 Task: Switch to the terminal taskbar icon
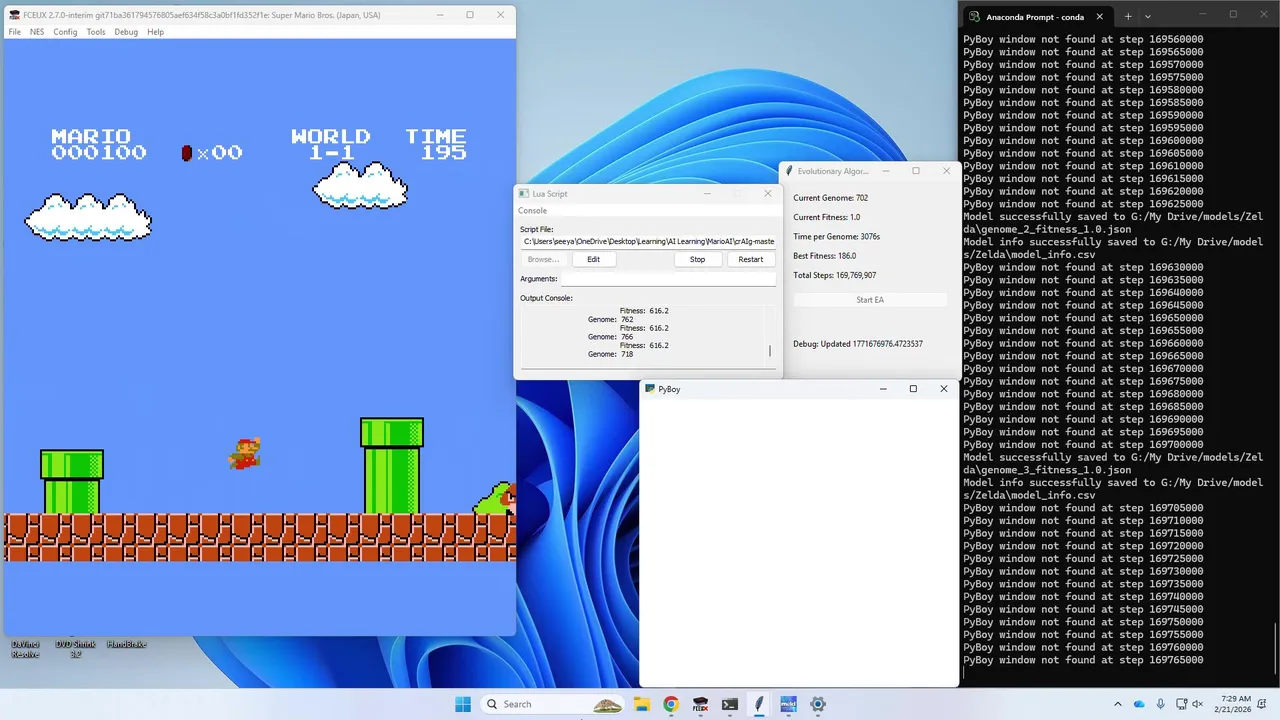tap(730, 704)
